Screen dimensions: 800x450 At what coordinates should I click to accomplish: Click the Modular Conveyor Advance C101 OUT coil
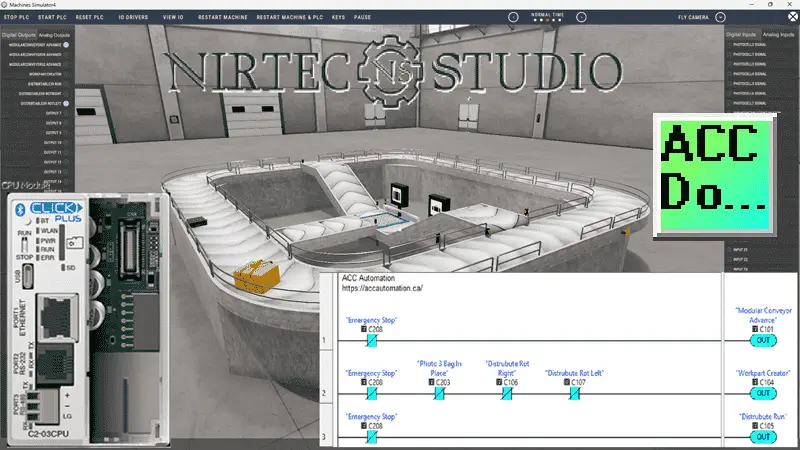[763, 340]
